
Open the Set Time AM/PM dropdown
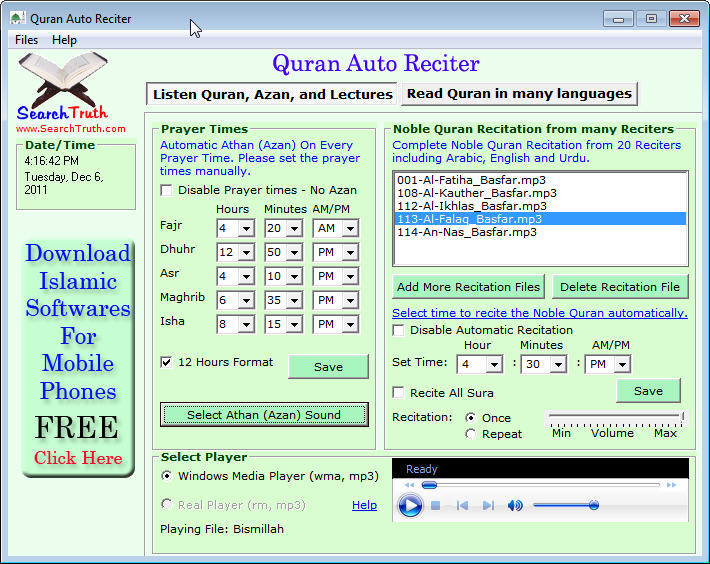(x=623, y=364)
